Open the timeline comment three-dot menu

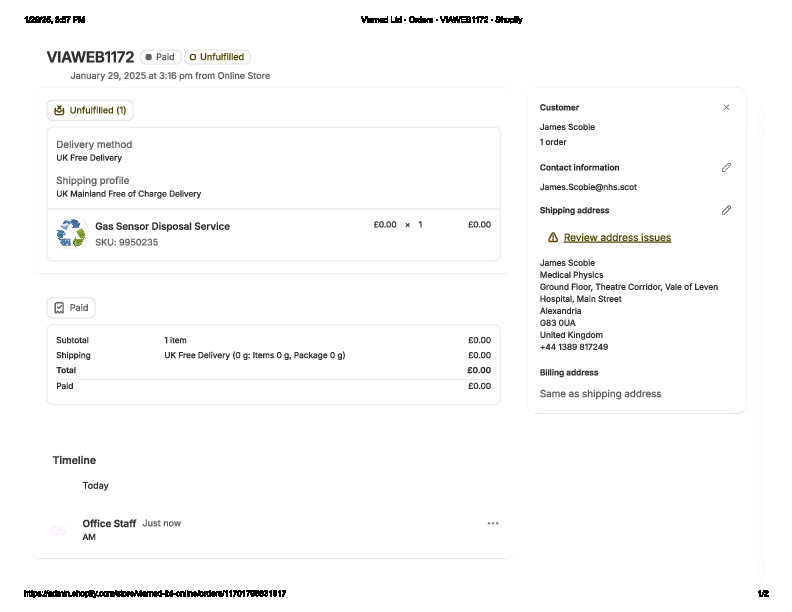[492, 523]
